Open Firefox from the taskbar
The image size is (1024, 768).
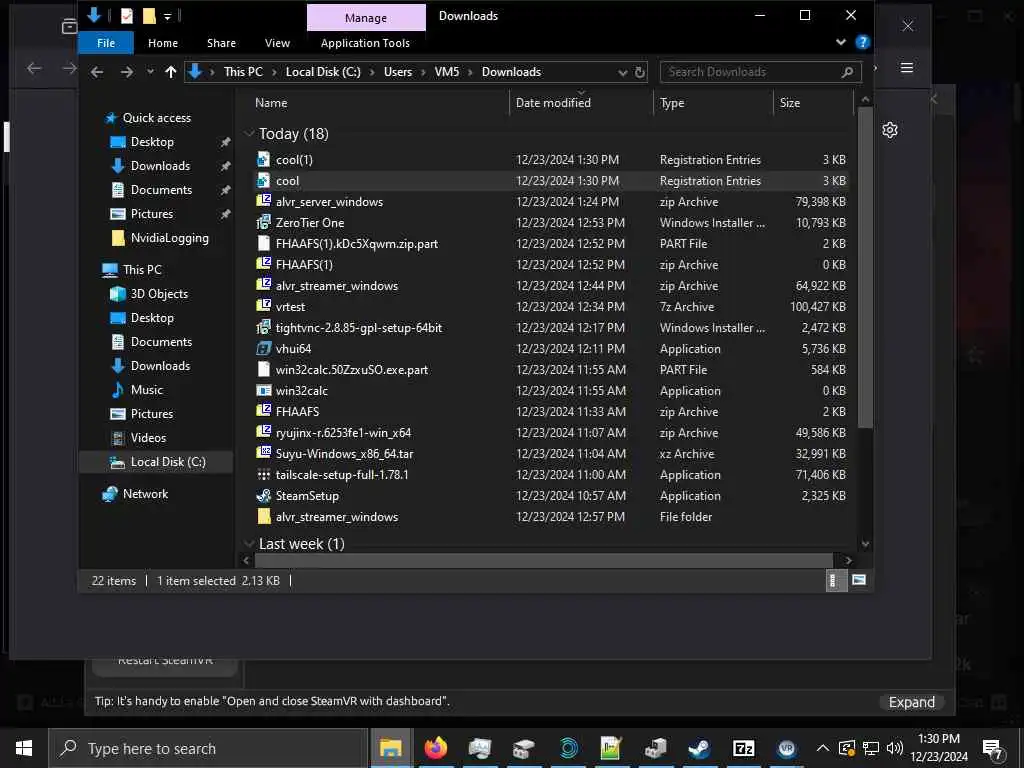(x=436, y=748)
